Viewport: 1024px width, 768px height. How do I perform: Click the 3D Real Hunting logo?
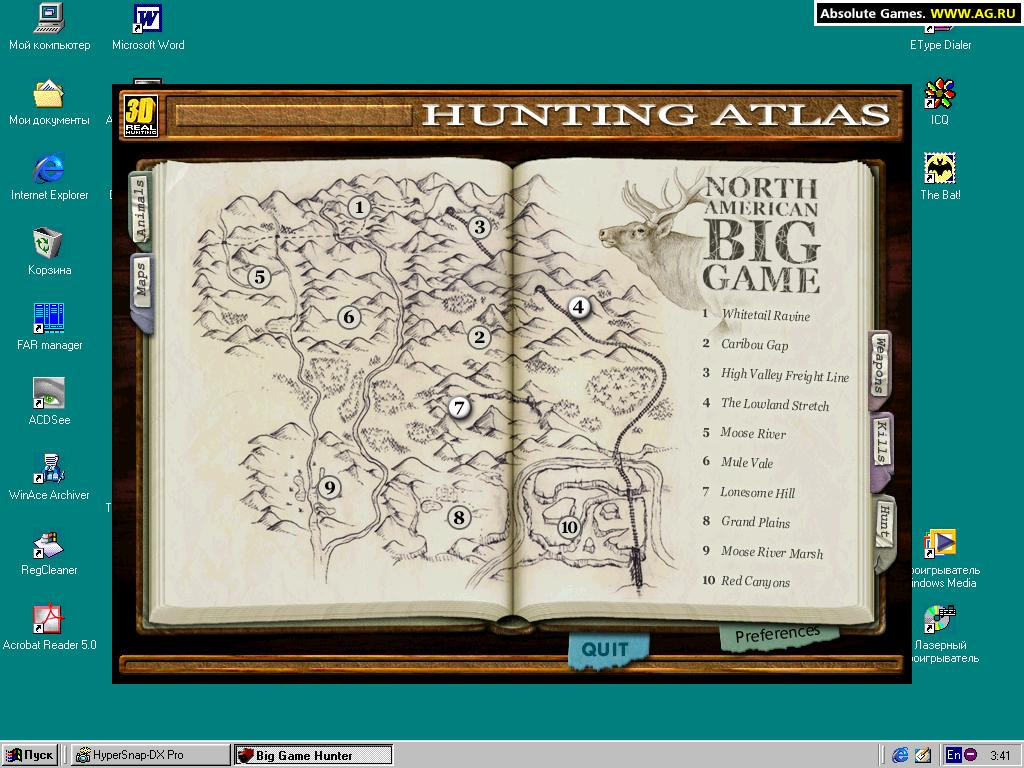coord(140,116)
